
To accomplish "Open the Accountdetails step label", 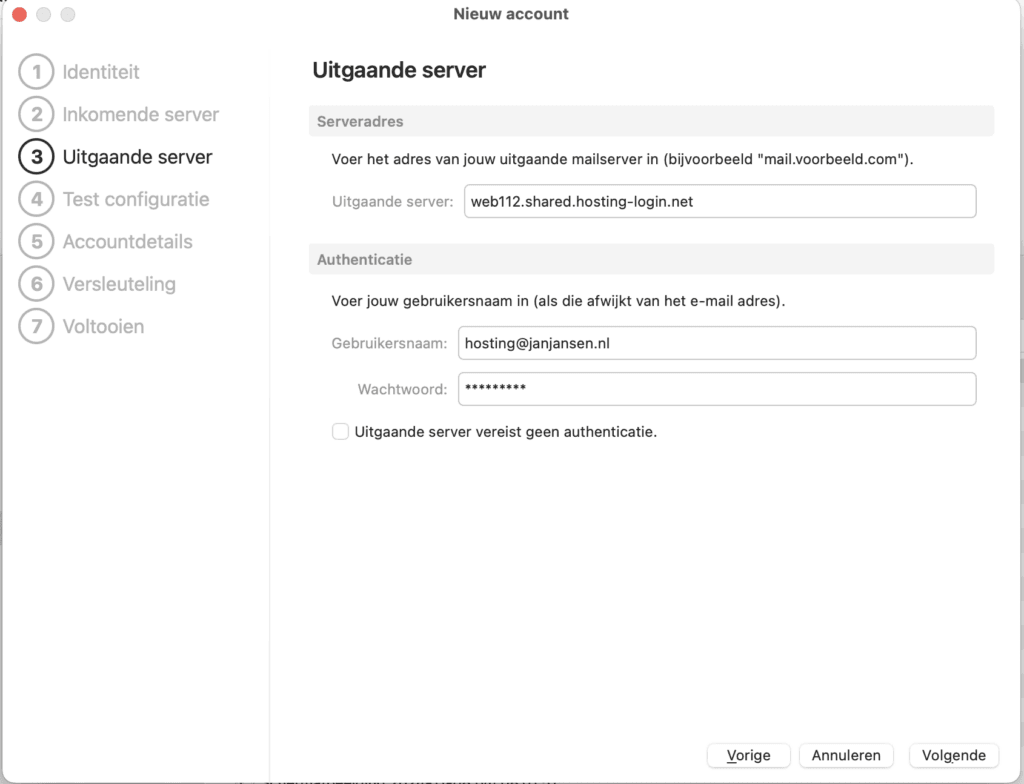I will pyautogui.click(x=127, y=241).
